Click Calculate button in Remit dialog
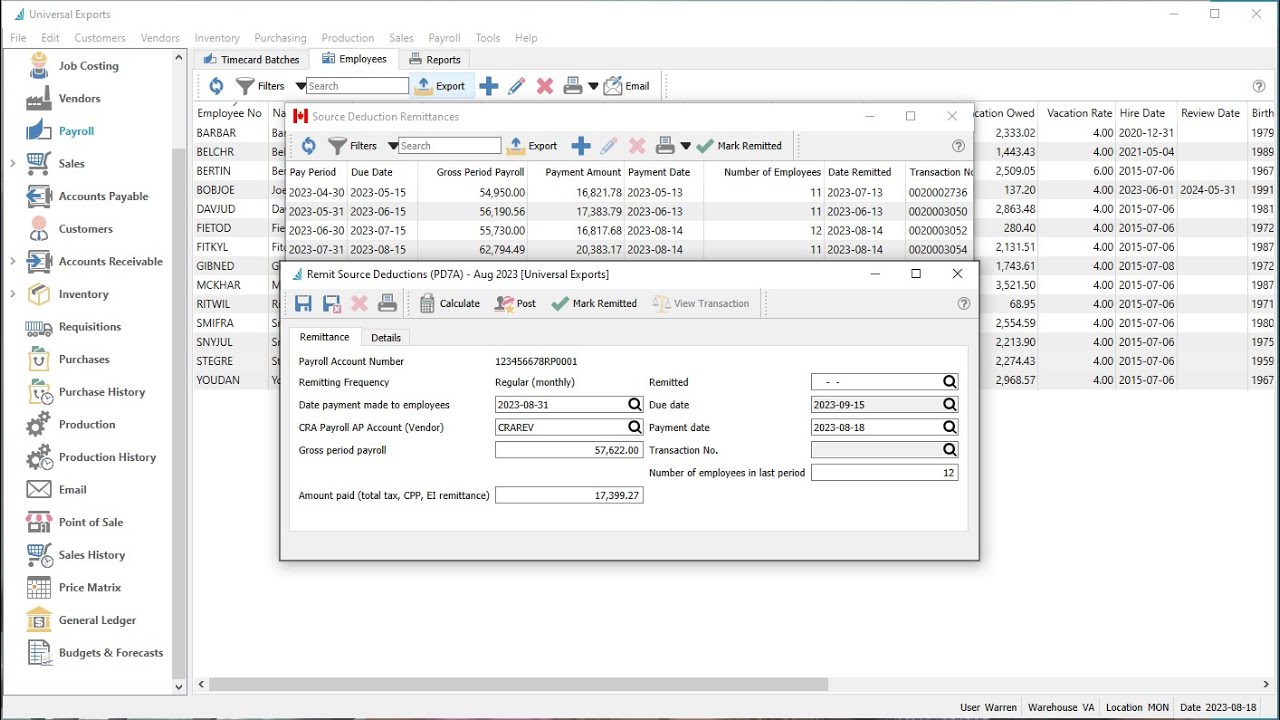This screenshot has width=1280, height=720. [449, 303]
